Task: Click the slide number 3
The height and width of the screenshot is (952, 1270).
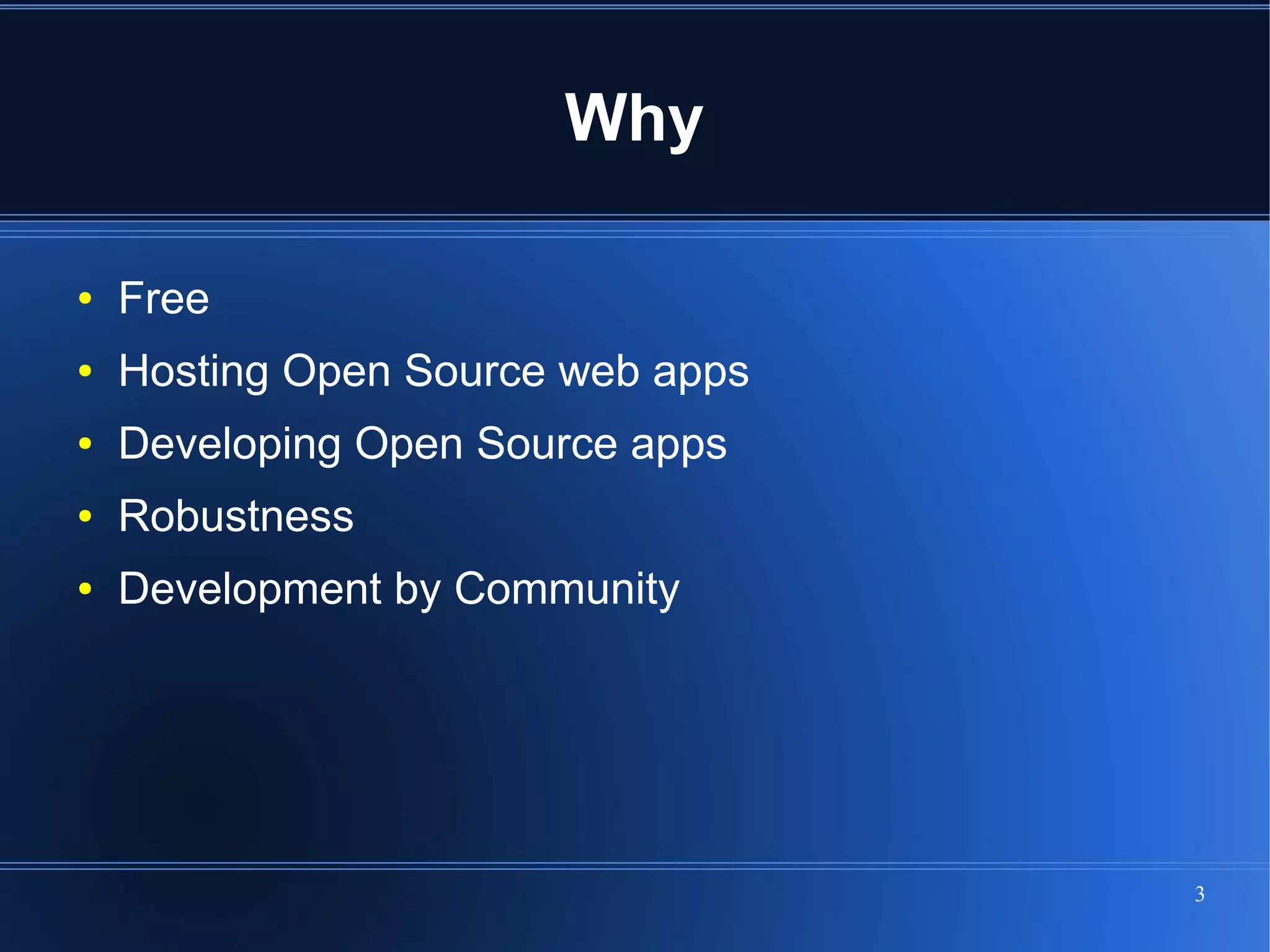Action: (1199, 894)
